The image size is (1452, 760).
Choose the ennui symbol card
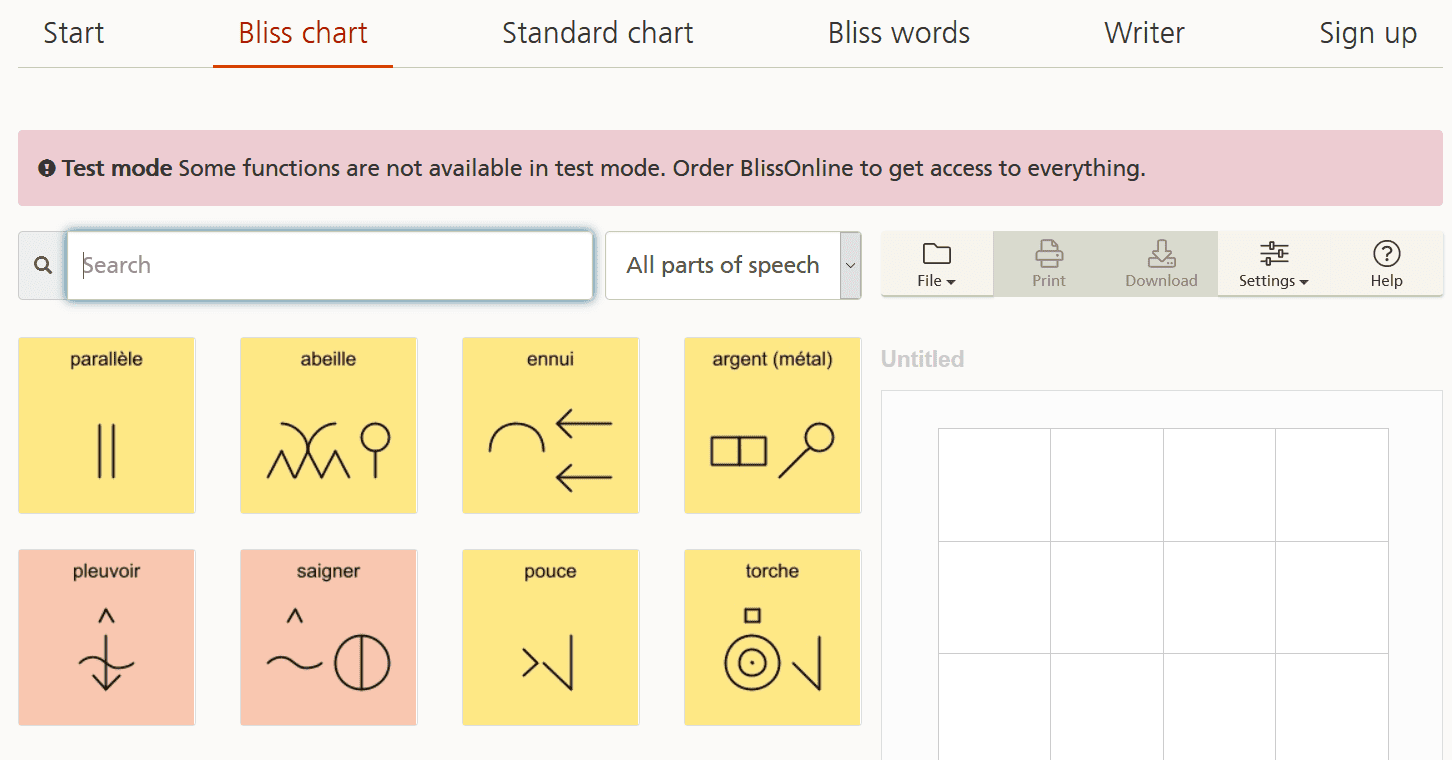coord(551,426)
